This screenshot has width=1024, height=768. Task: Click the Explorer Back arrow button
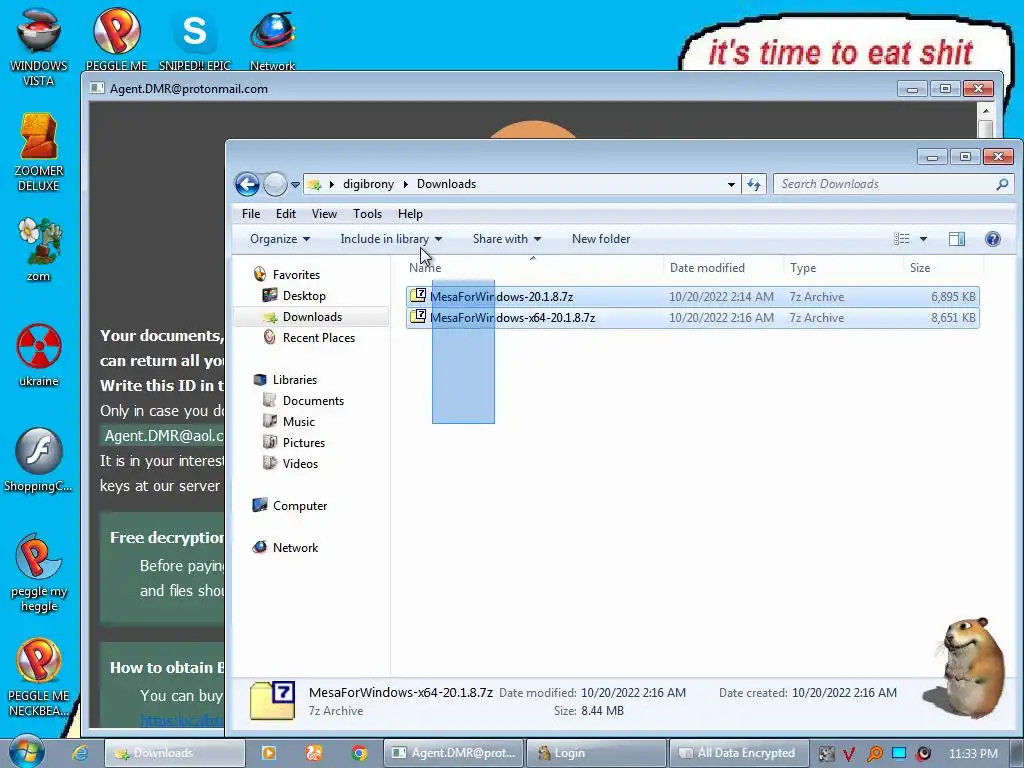click(248, 184)
